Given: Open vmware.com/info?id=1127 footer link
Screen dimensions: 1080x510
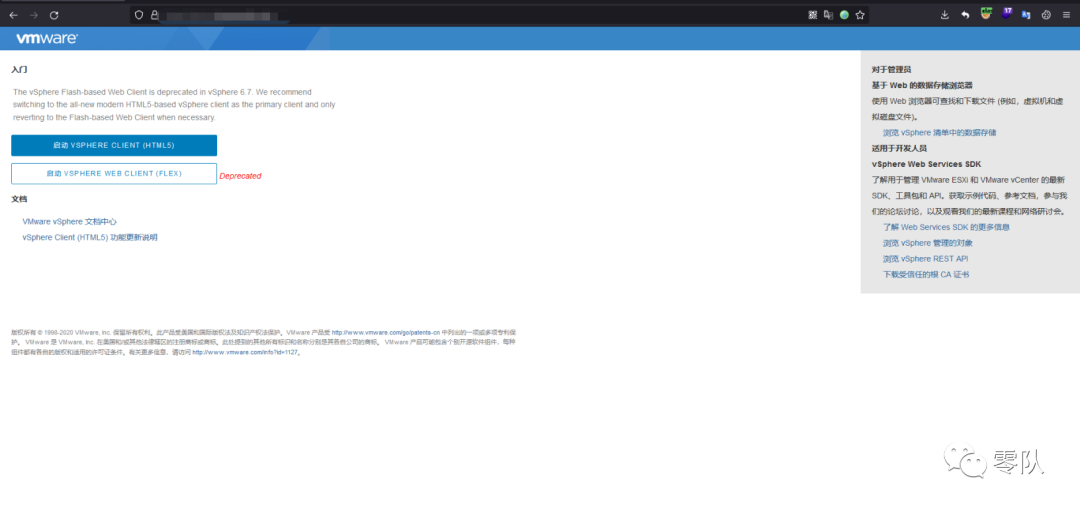Looking at the screenshot, I should pyautogui.click(x=246, y=352).
